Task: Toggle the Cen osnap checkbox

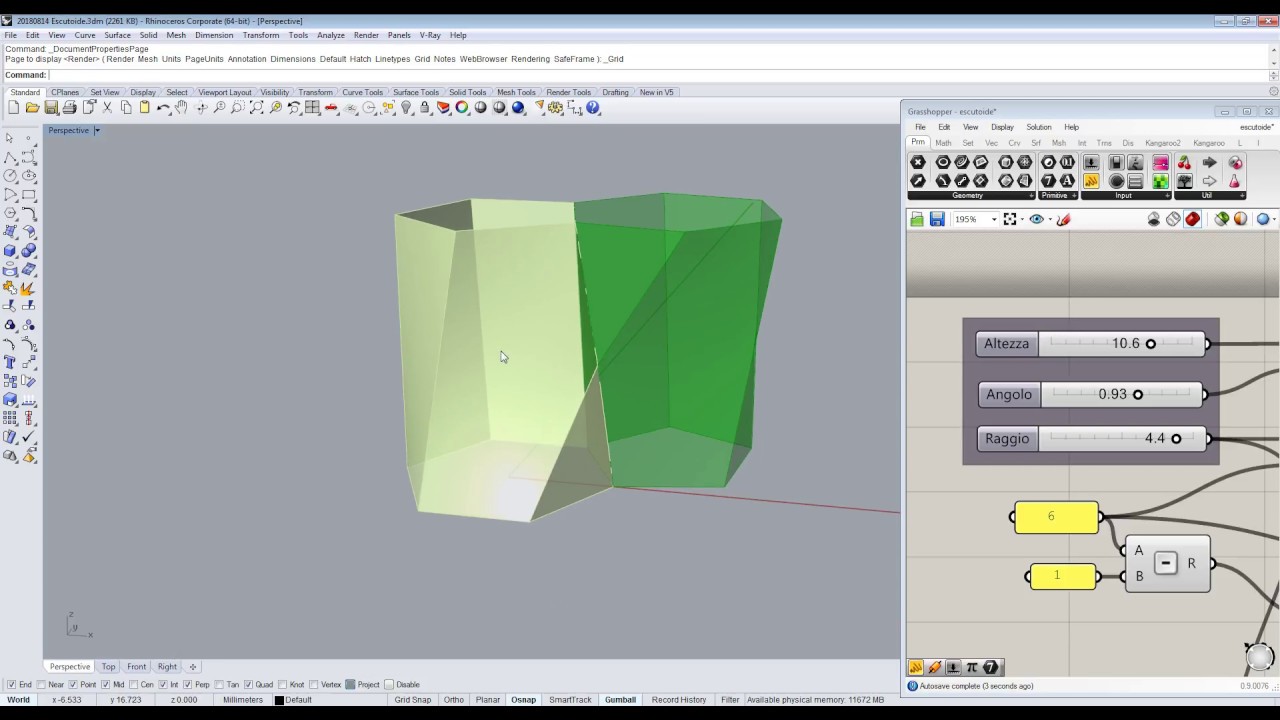Action: coord(134,685)
